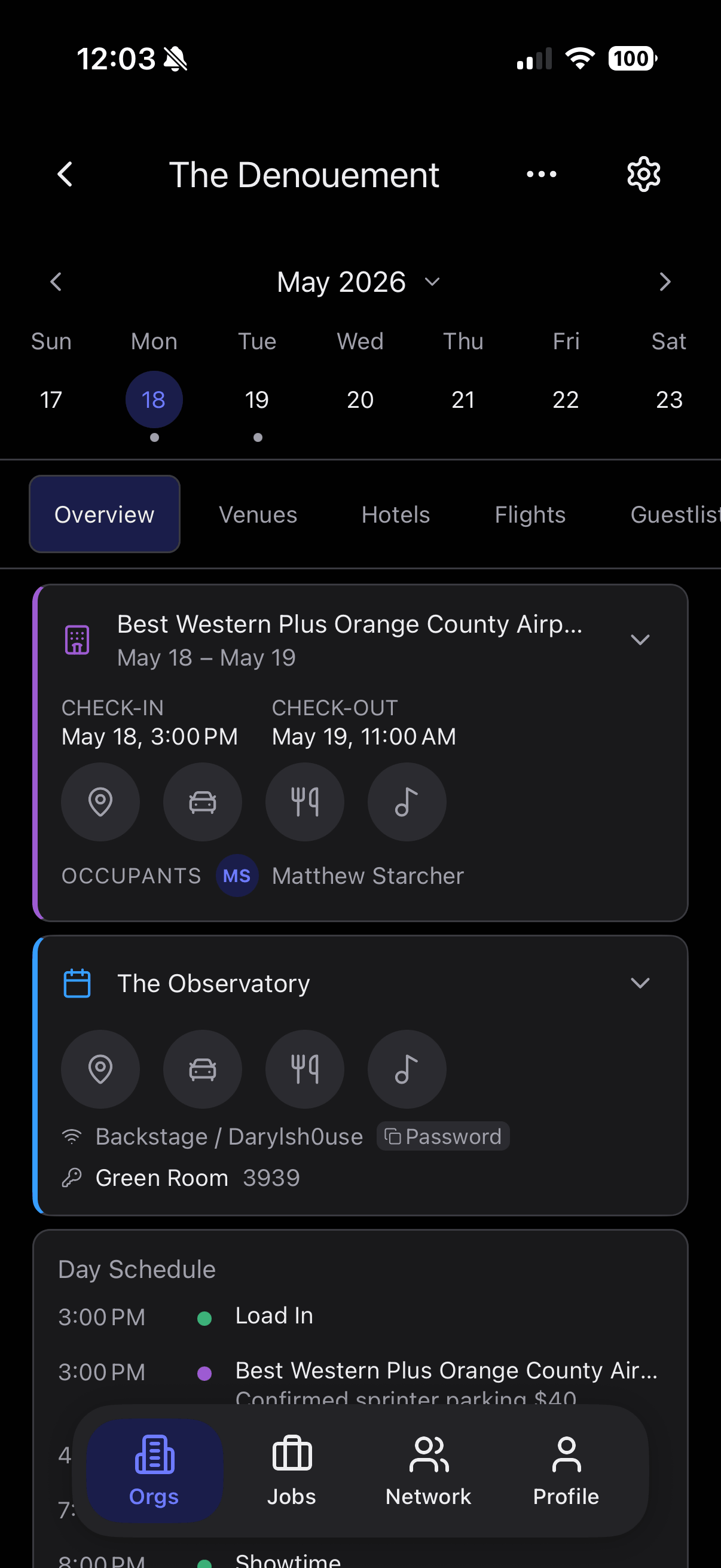Tap the hotel card car transport icon
Screen dimensions: 721x1568
click(203, 802)
